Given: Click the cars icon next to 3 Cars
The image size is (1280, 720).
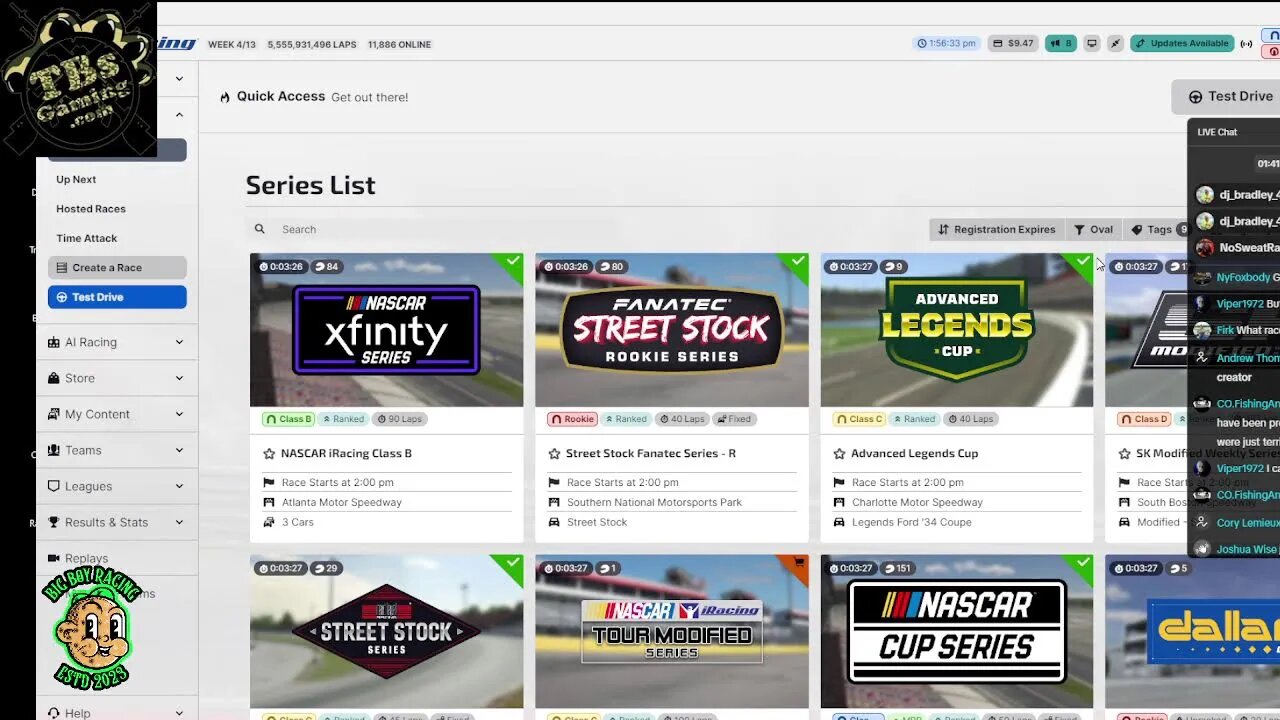Looking at the screenshot, I should pyautogui.click(x=269, y=522).
